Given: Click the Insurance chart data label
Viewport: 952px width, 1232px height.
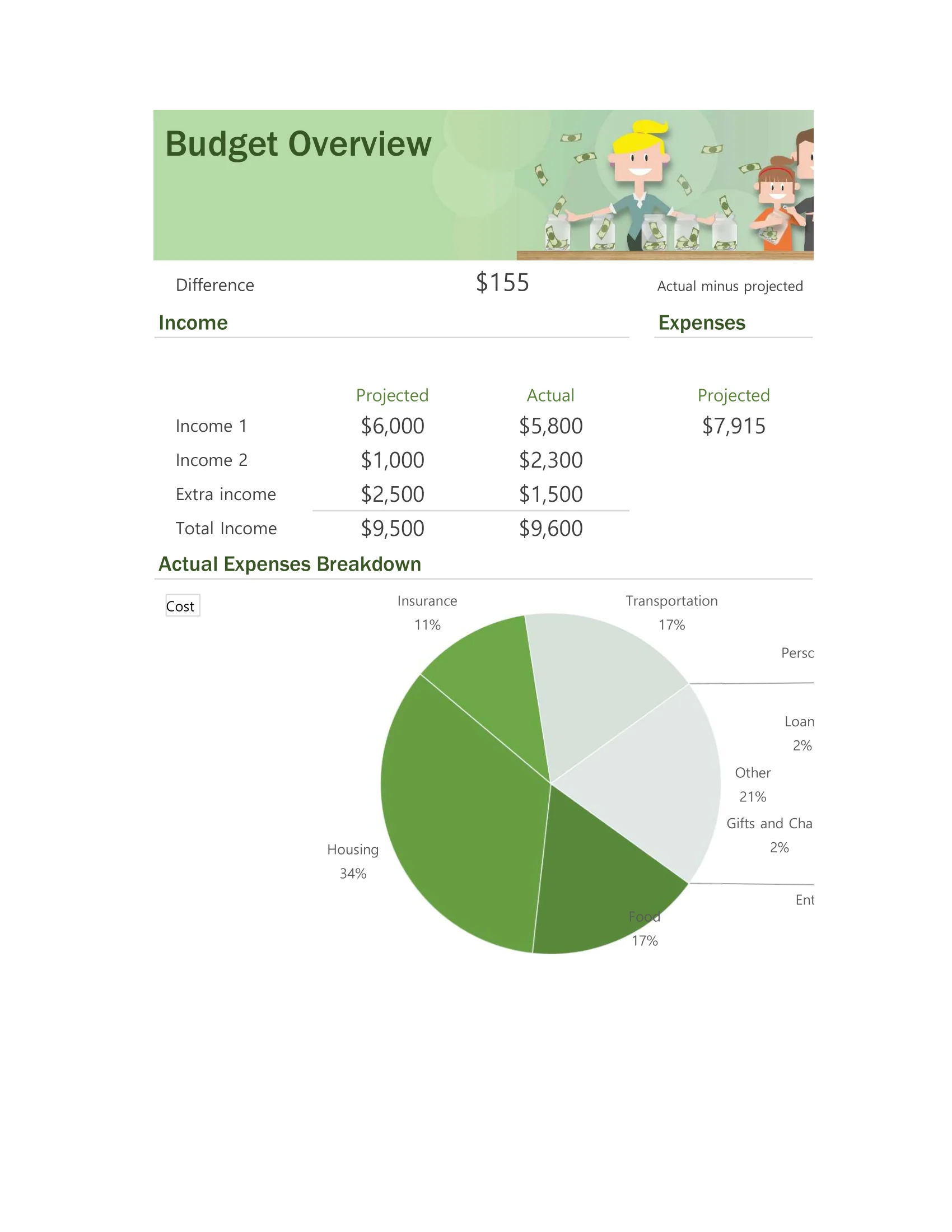Looking at the screenshot, I should (x=427, y=613).
